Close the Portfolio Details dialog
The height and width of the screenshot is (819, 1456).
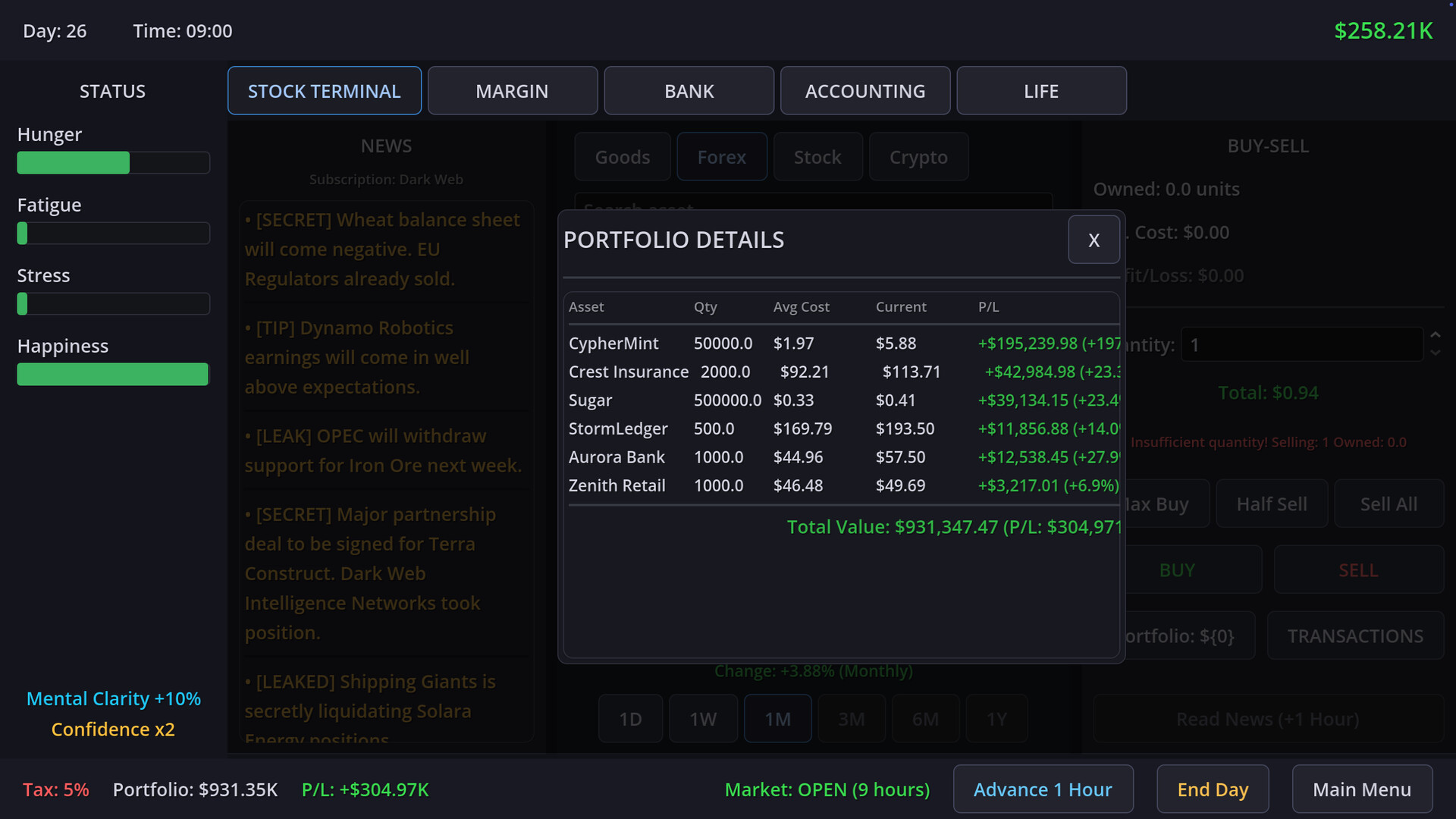click(x=1093, y=240)
